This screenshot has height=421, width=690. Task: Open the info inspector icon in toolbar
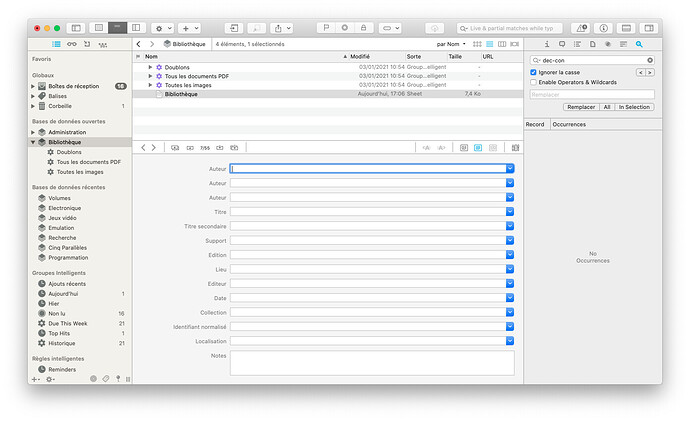604,28
